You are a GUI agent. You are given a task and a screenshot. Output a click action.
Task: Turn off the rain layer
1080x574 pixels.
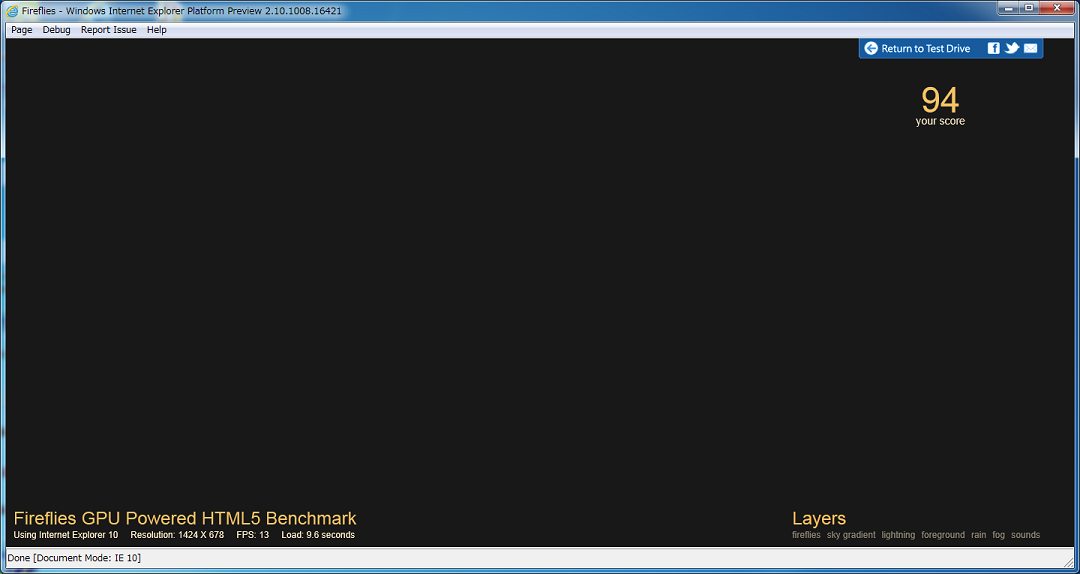click(x=978, y=535)
